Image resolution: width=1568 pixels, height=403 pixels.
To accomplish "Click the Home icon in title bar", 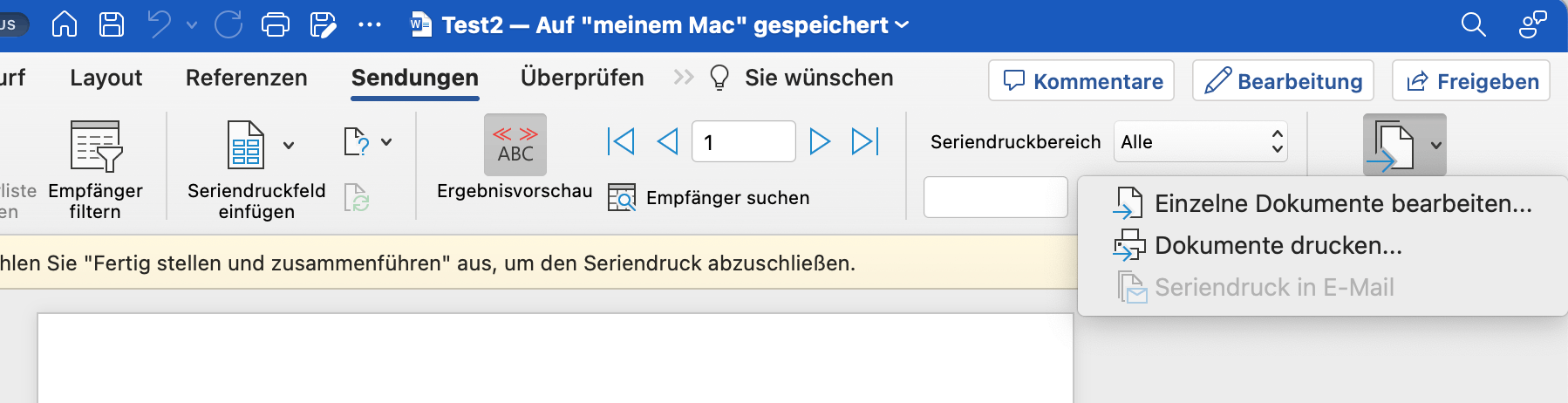I will point(65,24).
